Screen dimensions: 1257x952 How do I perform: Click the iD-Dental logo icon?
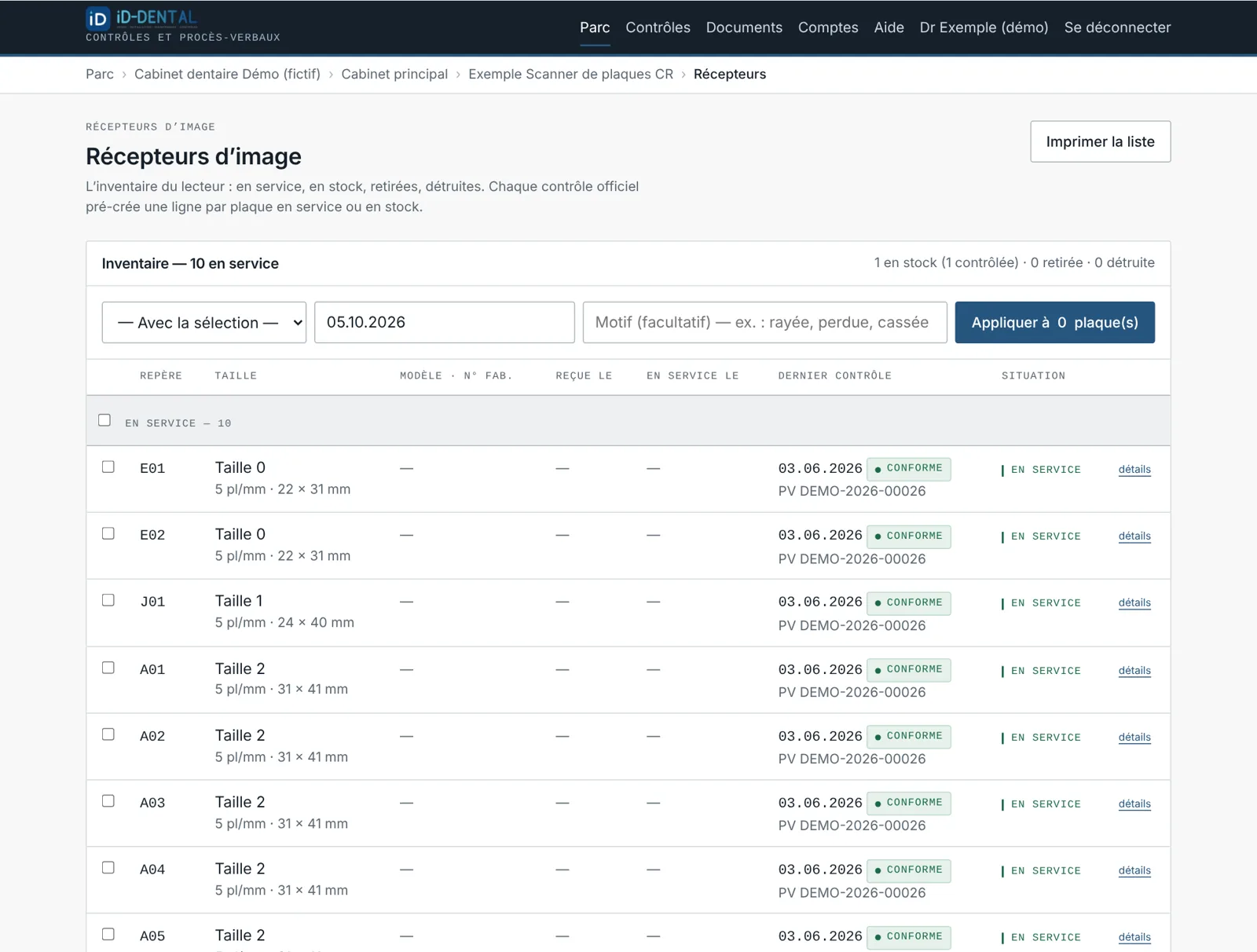coord(97,18)
